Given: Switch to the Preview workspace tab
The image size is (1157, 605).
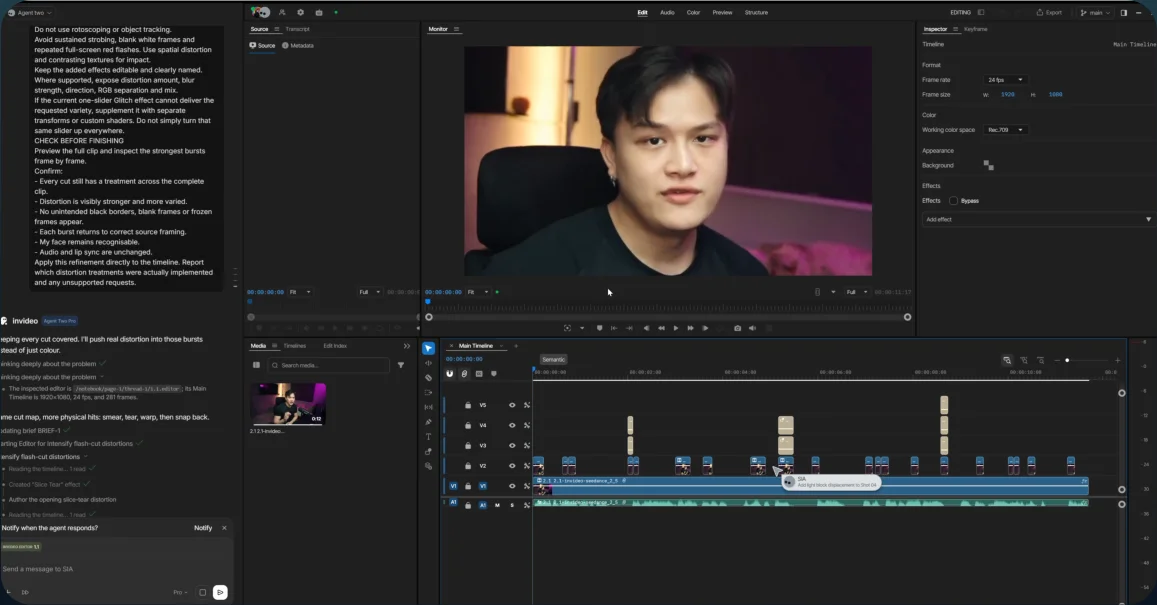Looking at the screenshot, I should pos(722,13).
